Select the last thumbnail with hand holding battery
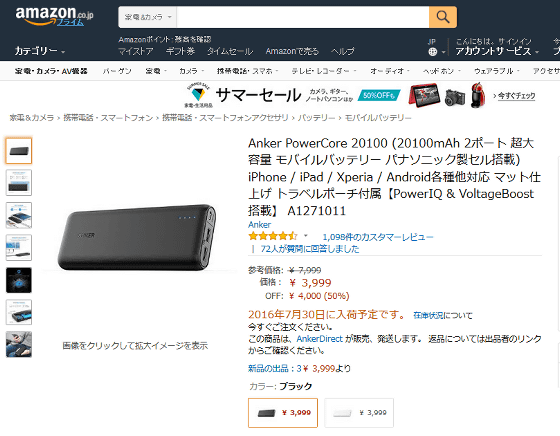Viewport: 560px width, 436px height. (19, 344)
